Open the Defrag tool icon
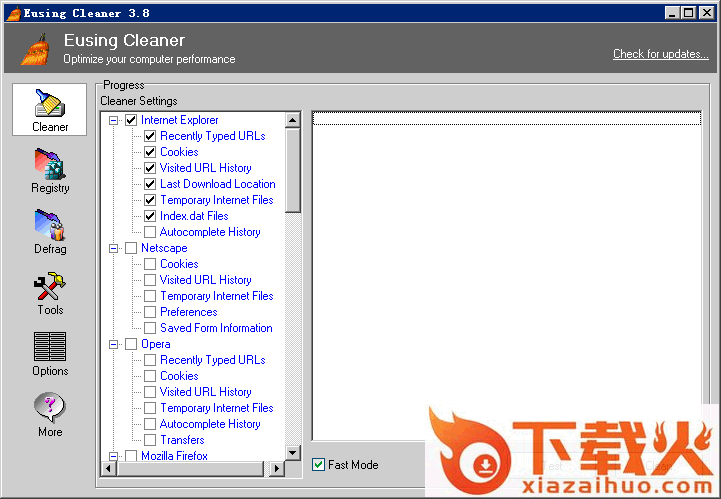721x499 pixels. click(x=50, y=225)
